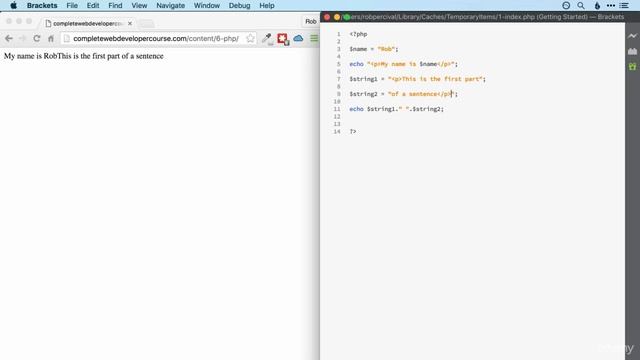640x360 pixels.
Task: Click the $string1 assignment on line 7
Action: click(x=418, y=79)
